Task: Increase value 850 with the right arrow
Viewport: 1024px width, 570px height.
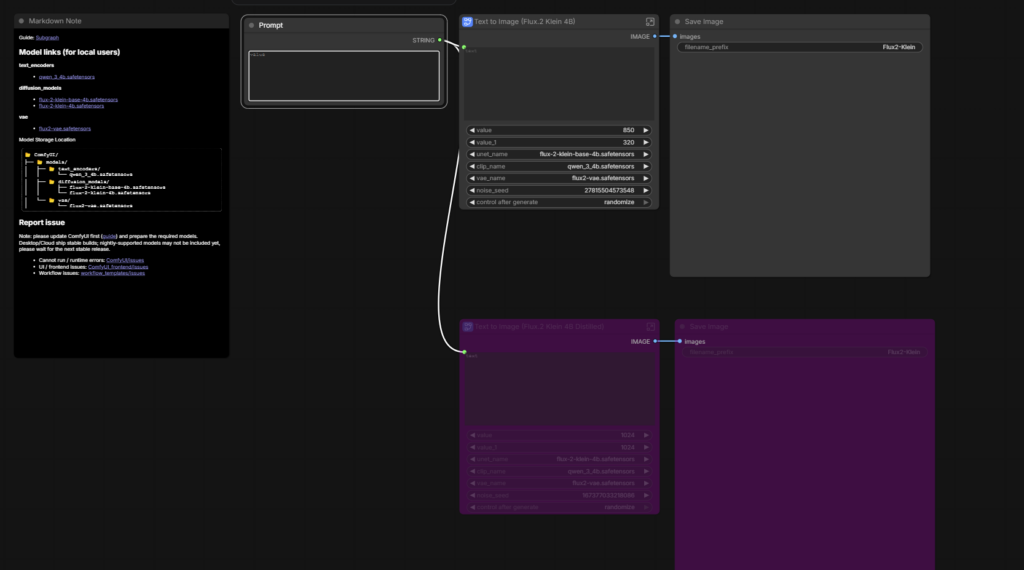Action: (646, 130)
